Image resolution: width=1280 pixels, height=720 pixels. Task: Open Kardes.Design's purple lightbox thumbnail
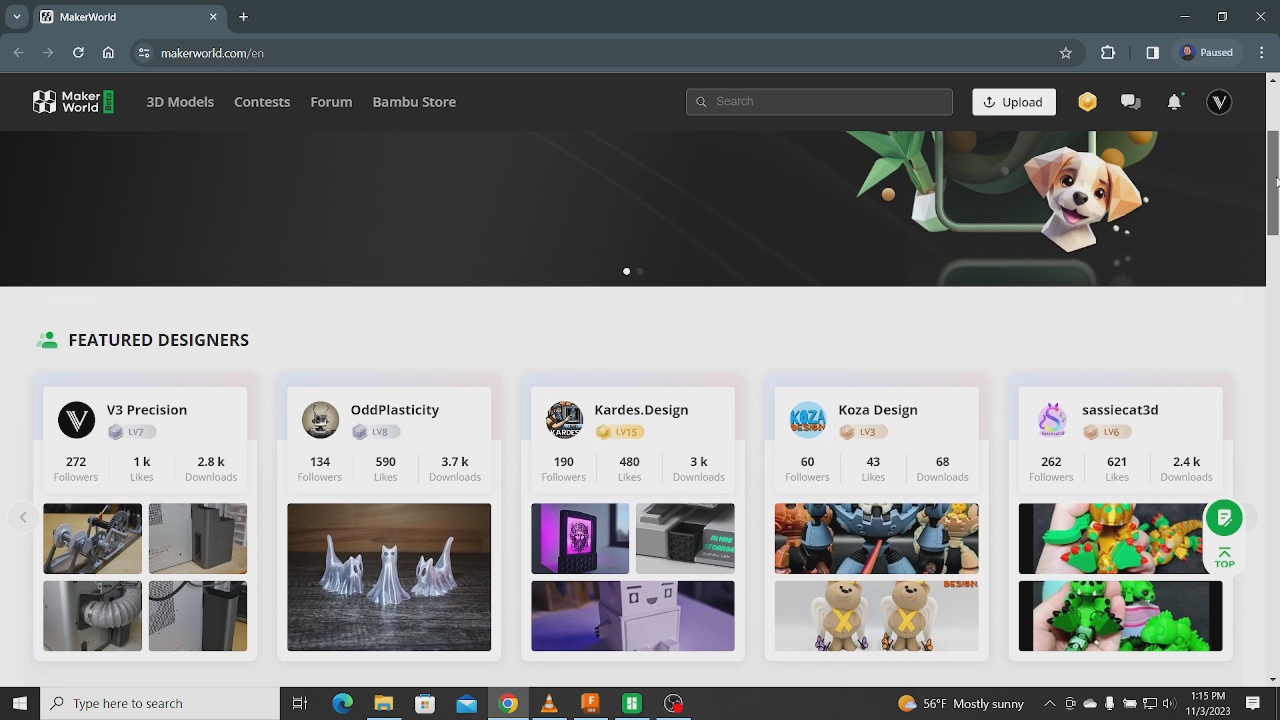pyautogui.click(x=580, y=539)
